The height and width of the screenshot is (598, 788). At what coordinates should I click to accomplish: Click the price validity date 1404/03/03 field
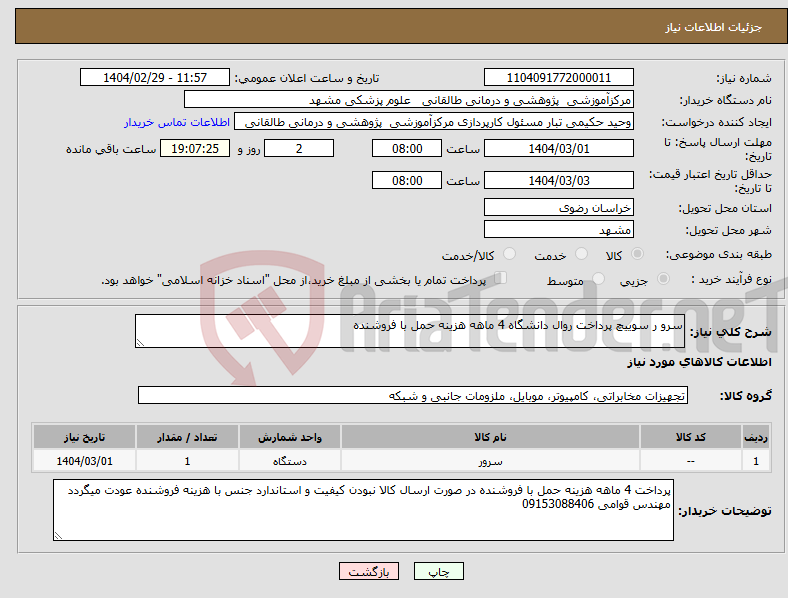point(558,180)
